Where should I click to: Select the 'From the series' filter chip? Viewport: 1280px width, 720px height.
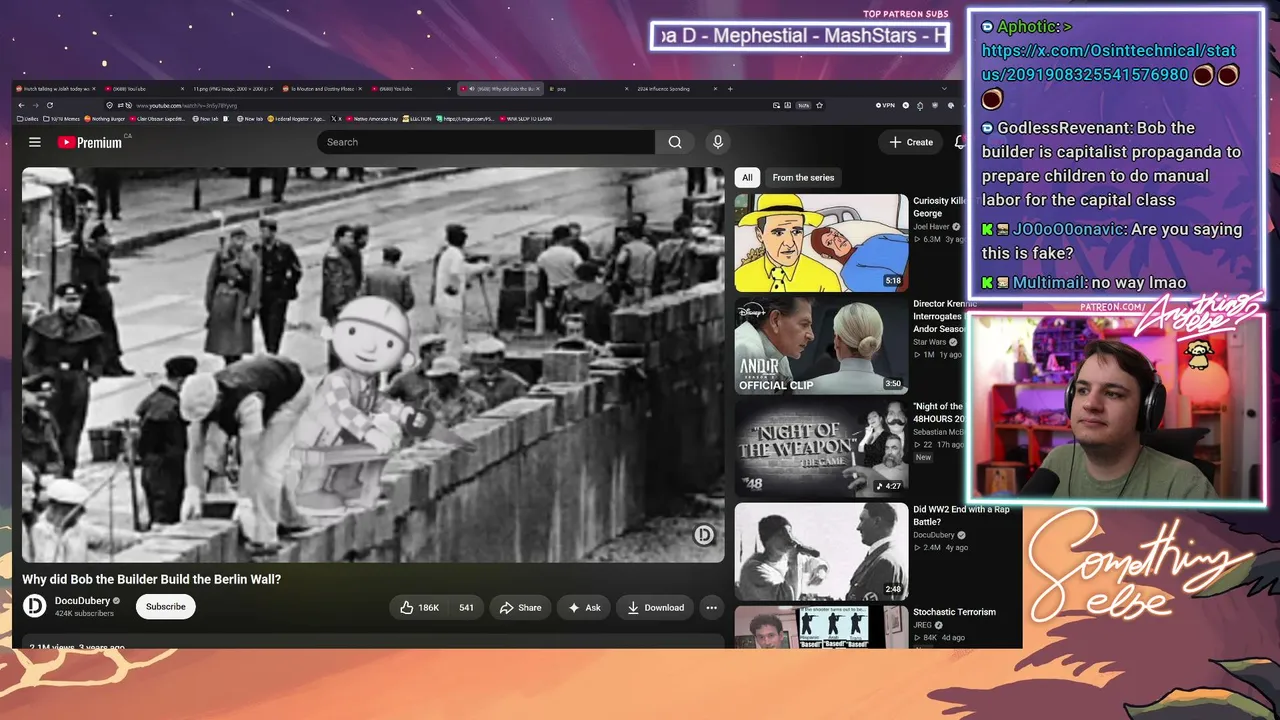[803, 178]
